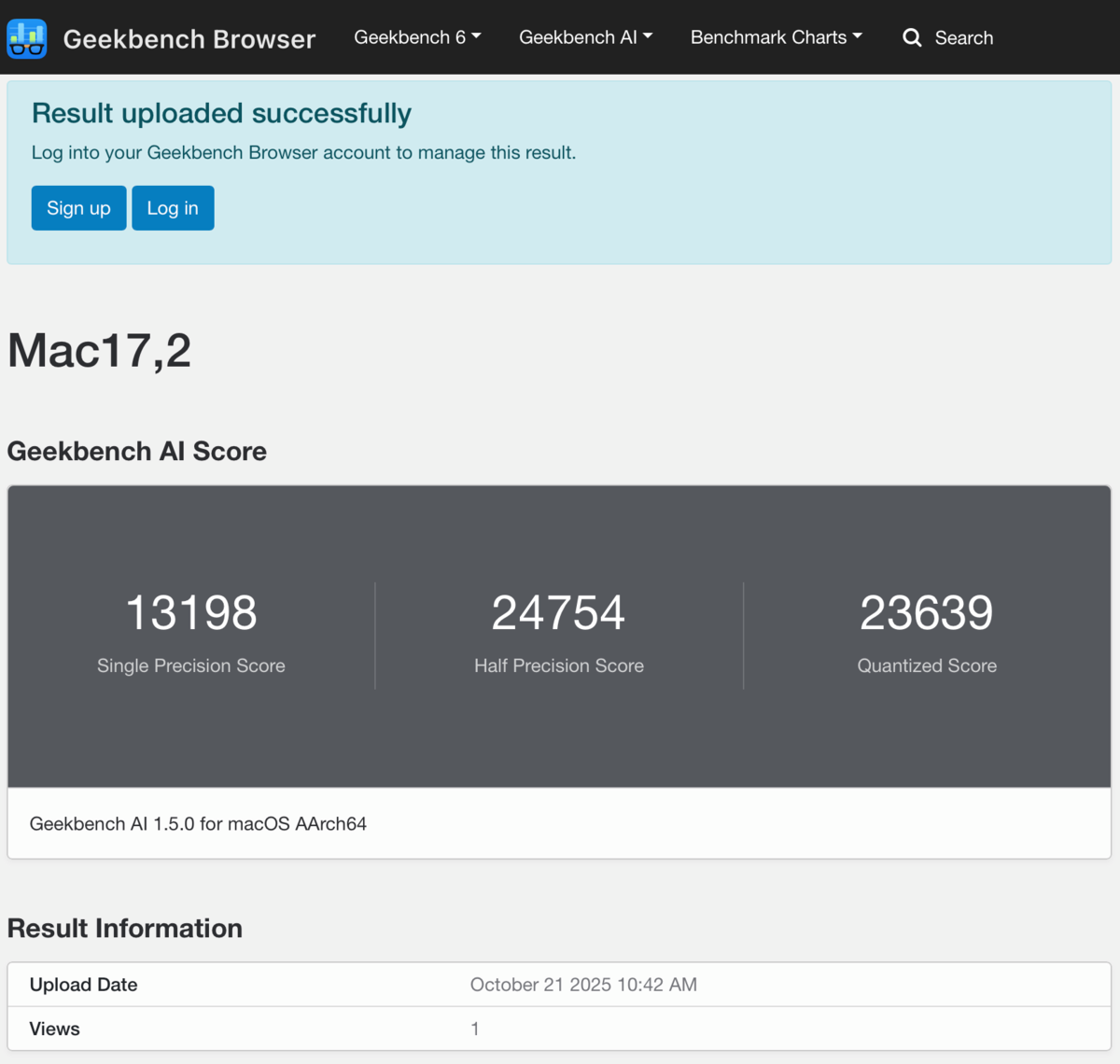Click the chevron beside Geekbench 6
Image resolution: width=1120 pixels, height=1064 pixels.
pyautogui.click(x=476, y=37)
